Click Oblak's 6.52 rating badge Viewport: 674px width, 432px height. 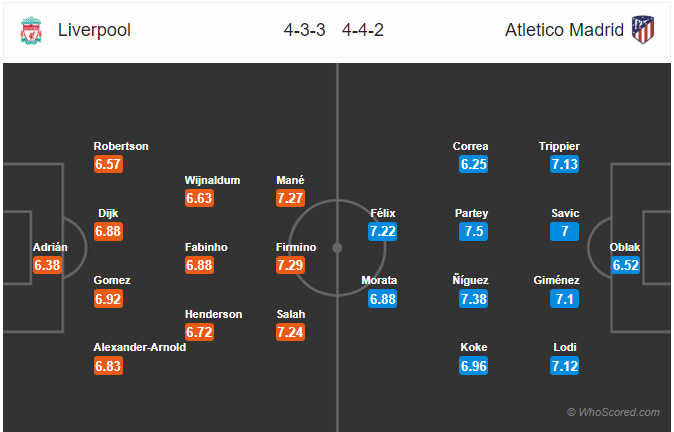point(625,265)
